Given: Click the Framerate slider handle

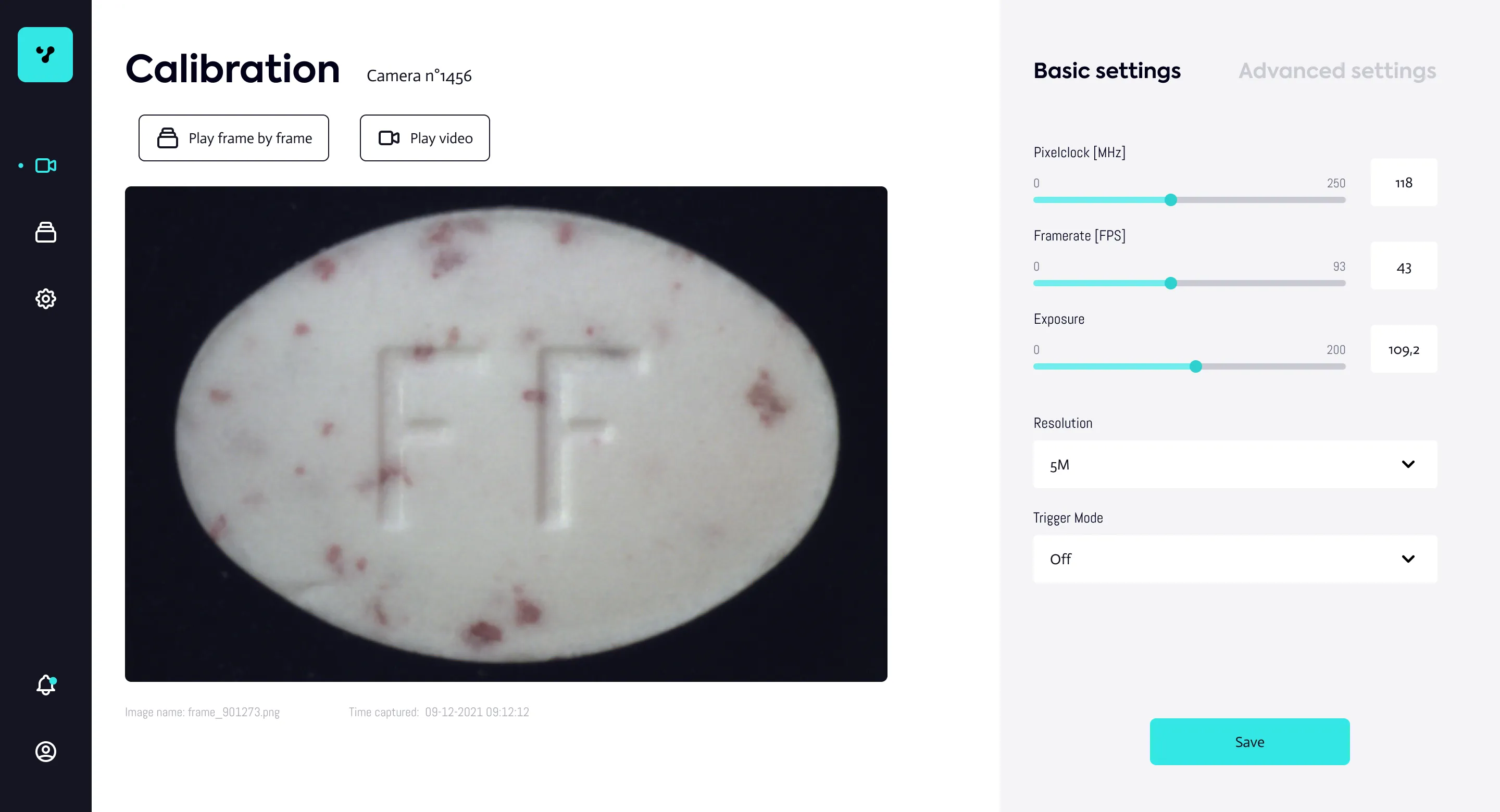Looking at the screenshot, I should pos(1170,284).
